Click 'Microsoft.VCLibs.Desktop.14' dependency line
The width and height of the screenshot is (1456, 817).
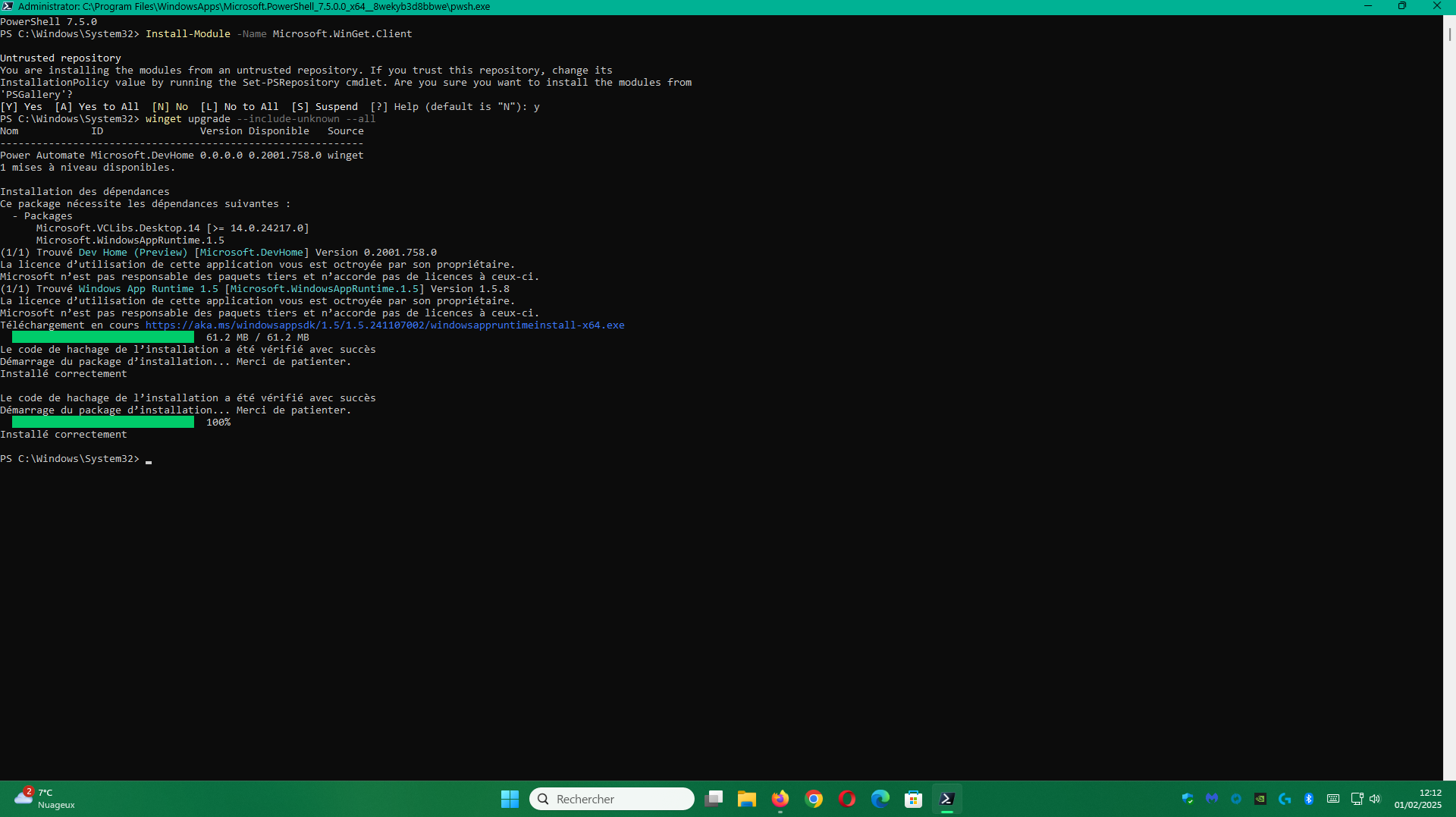point(173,228)
